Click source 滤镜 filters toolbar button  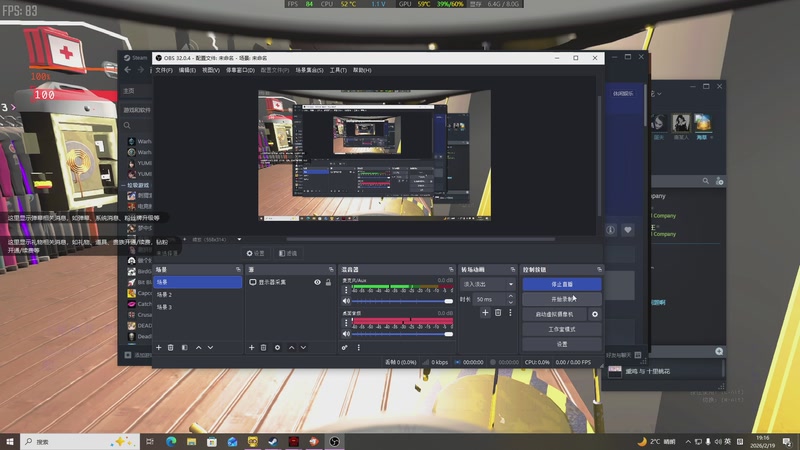click(288, 253)
